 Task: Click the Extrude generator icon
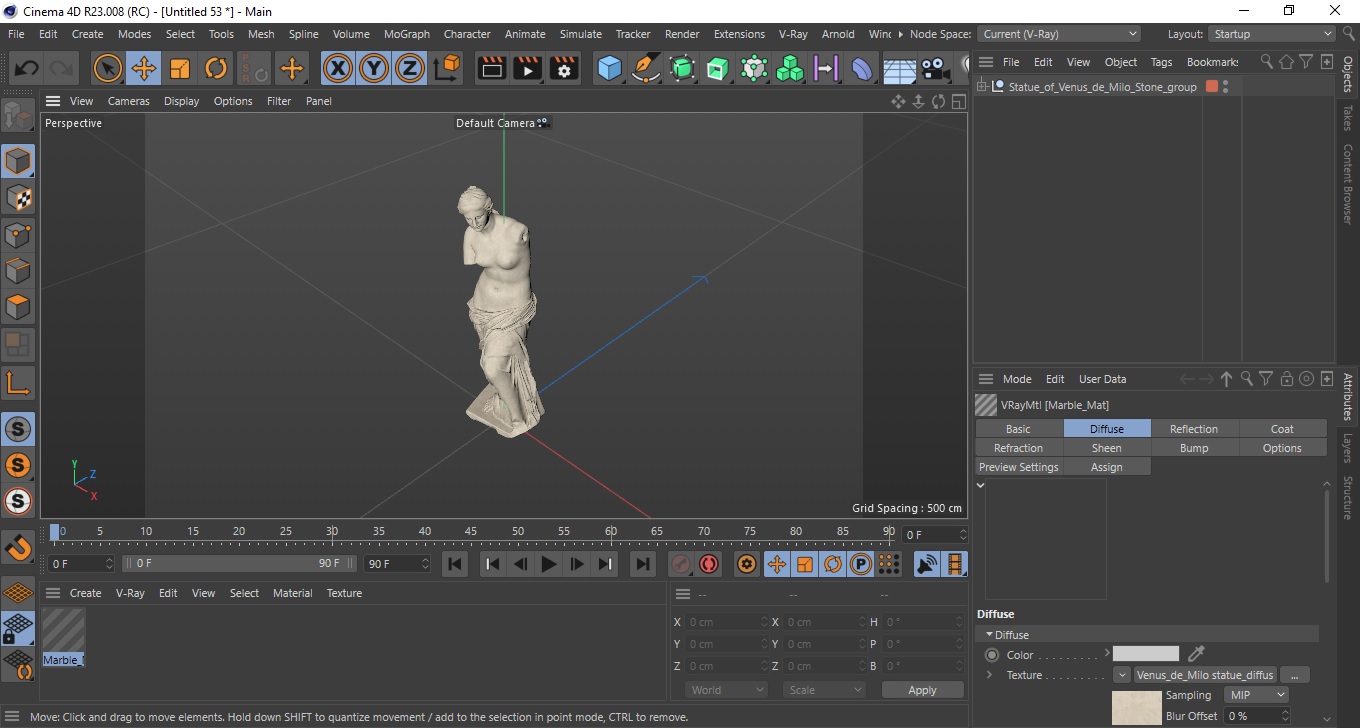[718, 68]
